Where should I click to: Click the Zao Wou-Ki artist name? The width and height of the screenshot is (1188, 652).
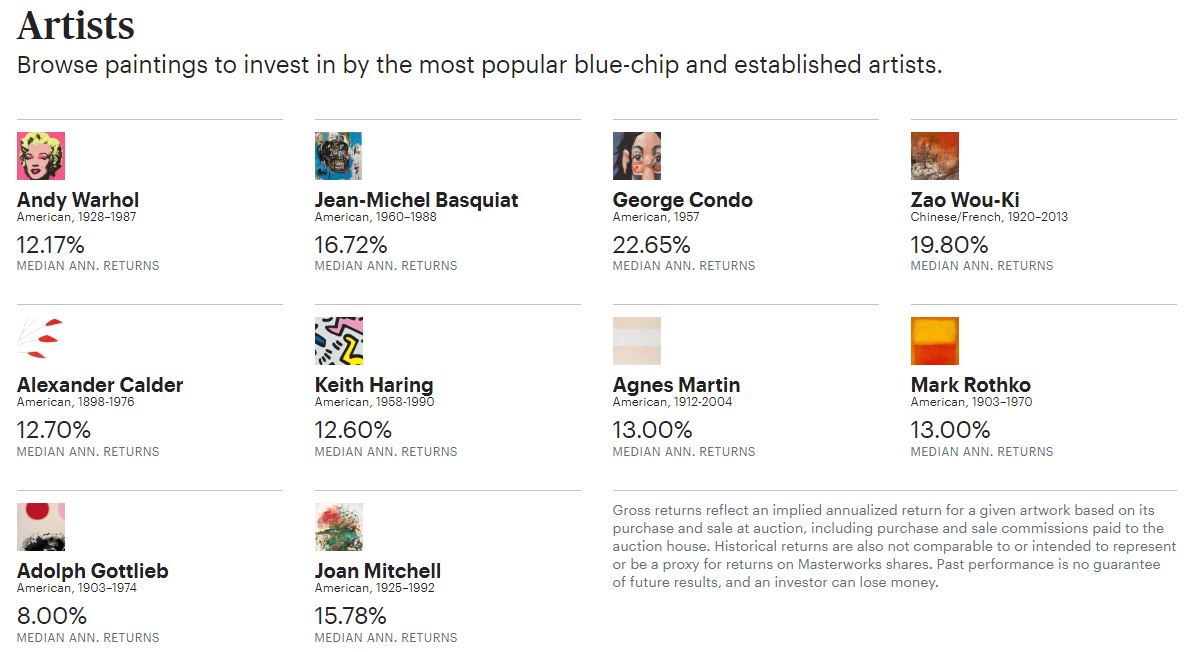(x=964, y=200)
